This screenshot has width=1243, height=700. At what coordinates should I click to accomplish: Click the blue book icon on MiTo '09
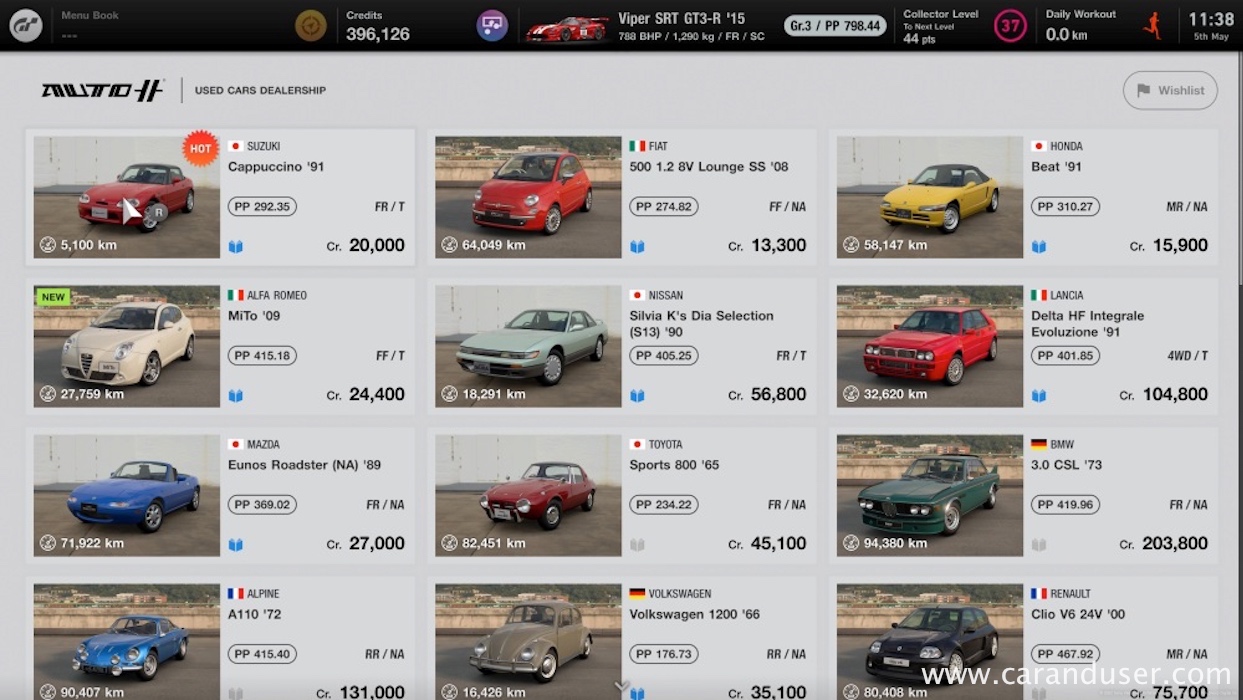coord(236,395)
